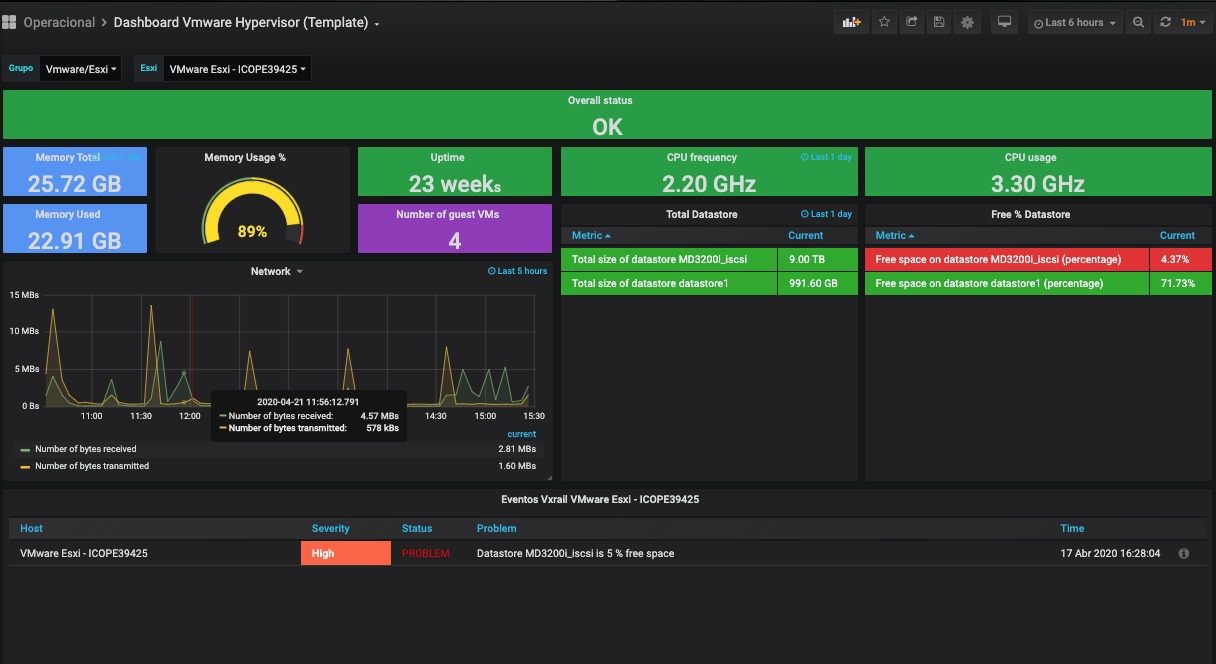The height and width of the screenshot is (664, 1216).
Task: Click the Operacional folder breadcrumb
Action: point(59,22)
